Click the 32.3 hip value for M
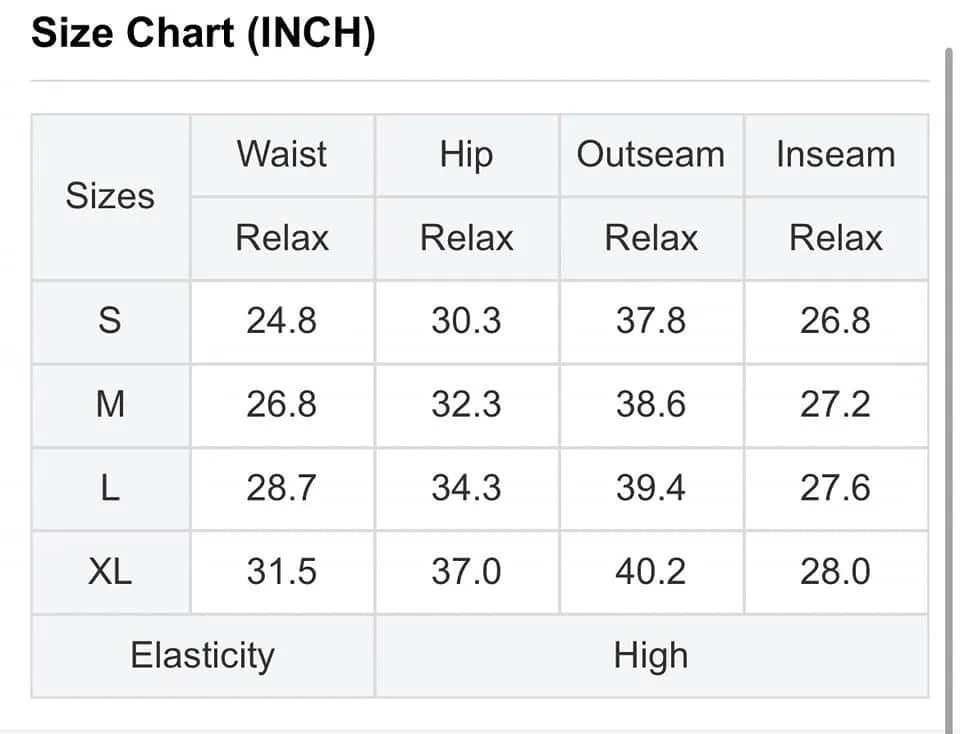The height and width of the screenshot is (734, 960). click(467, 405)
